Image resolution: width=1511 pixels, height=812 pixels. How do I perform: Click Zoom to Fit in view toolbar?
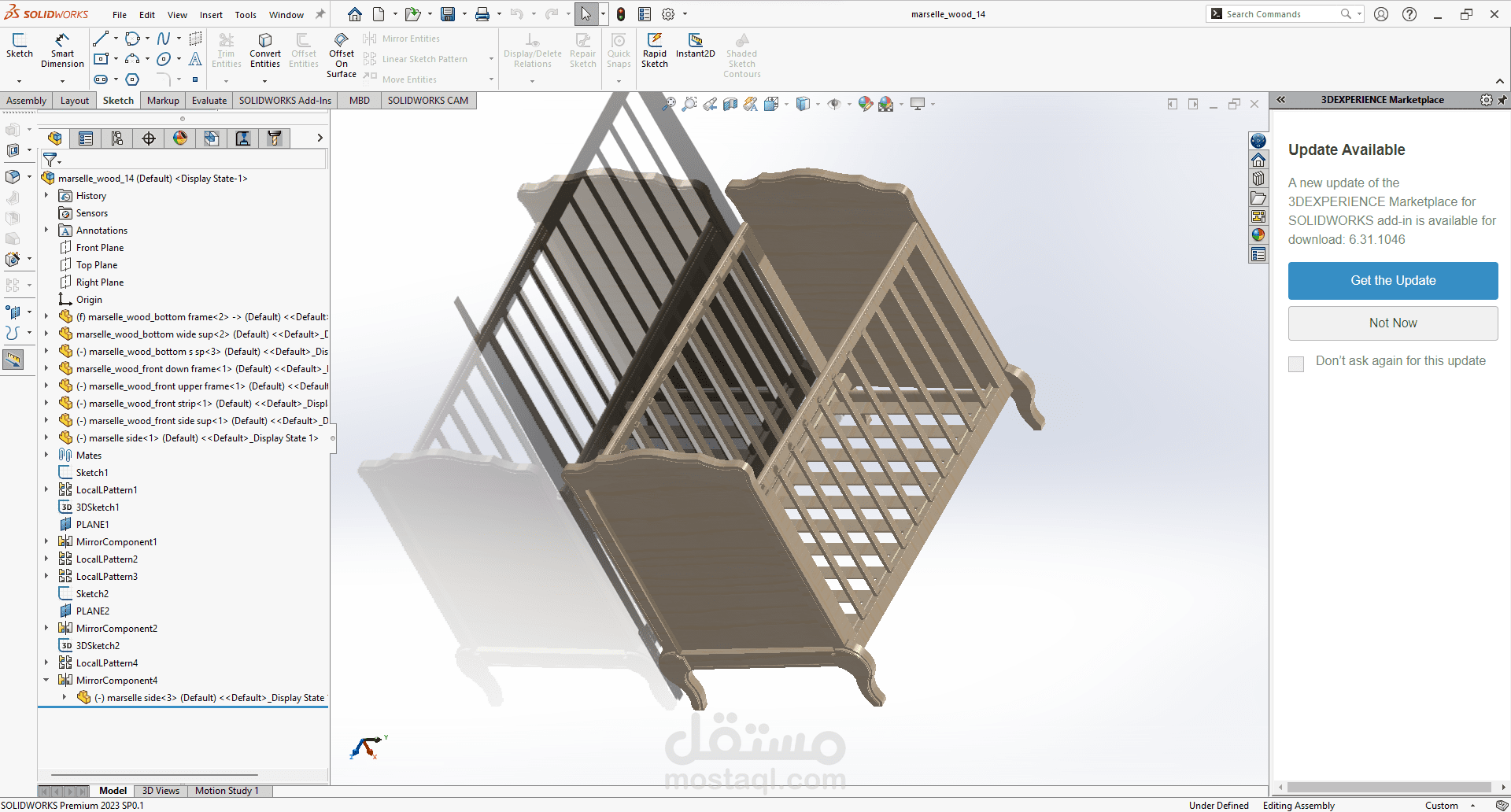pyautogui.click(x=669, y=104)
